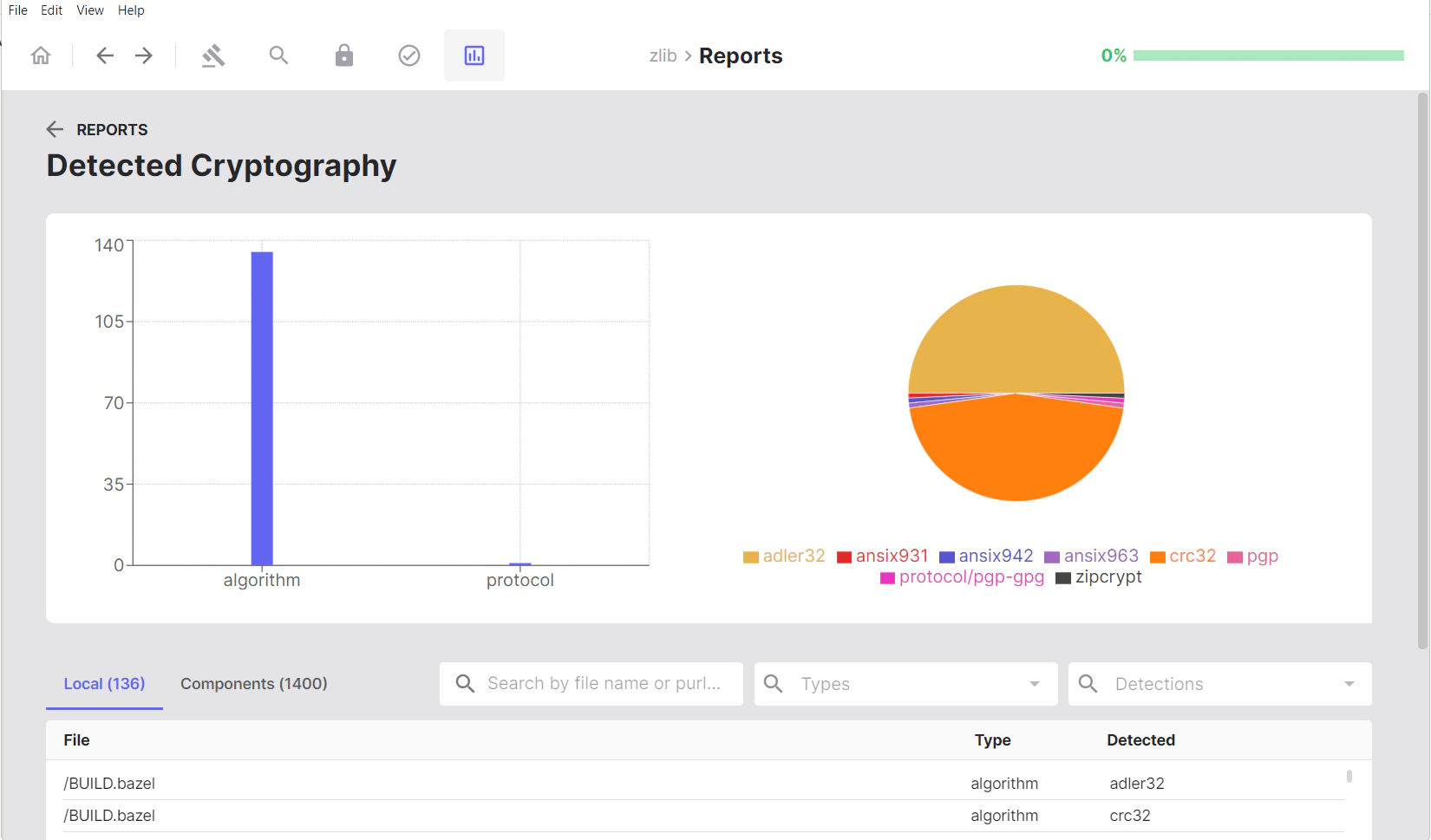The width and height of the screenshot is (1431, 840).
Task: Click the Type column header
Action: tap(993, 740)
